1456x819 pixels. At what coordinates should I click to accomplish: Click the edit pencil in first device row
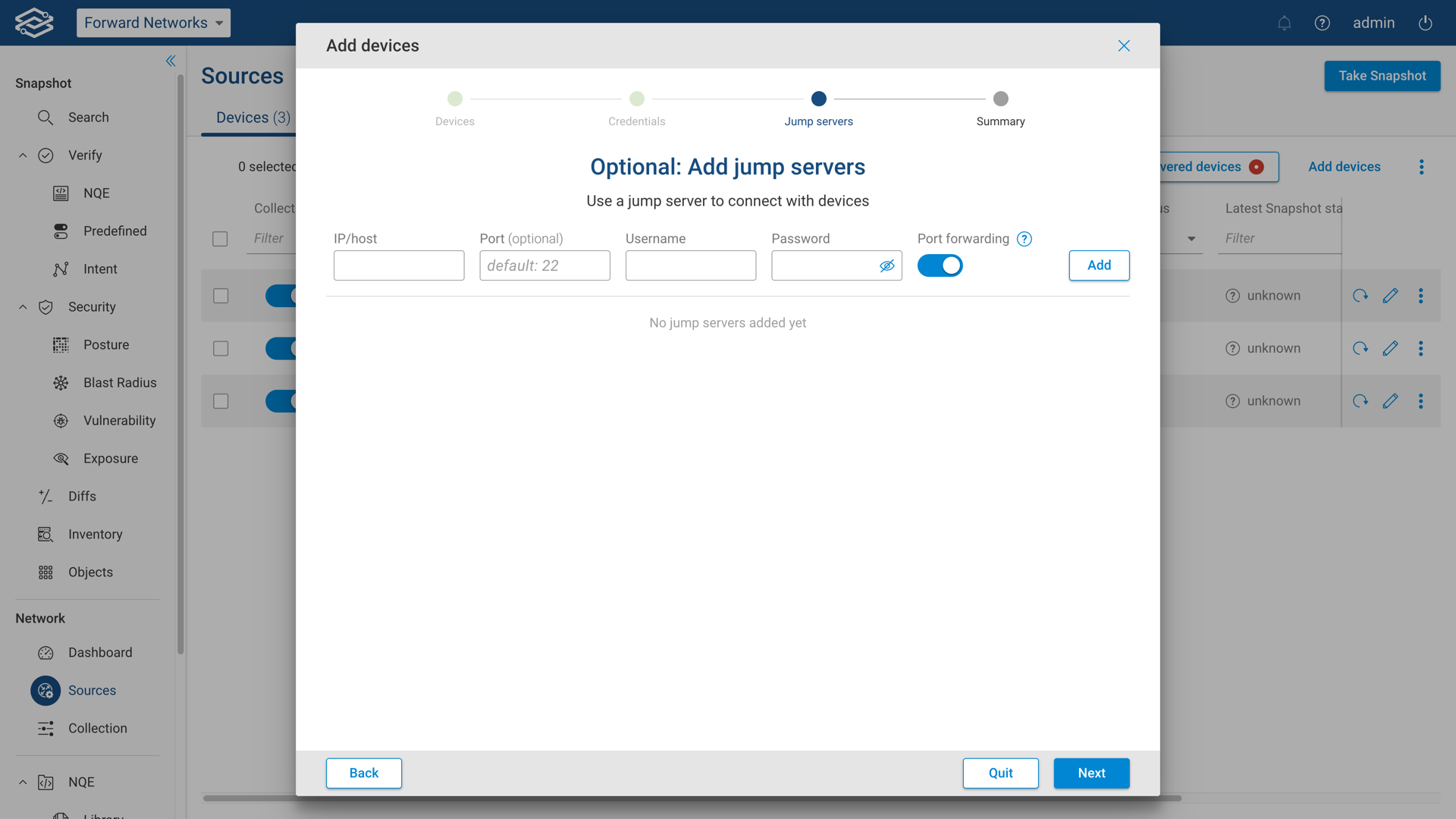(x=1390, y=296)
